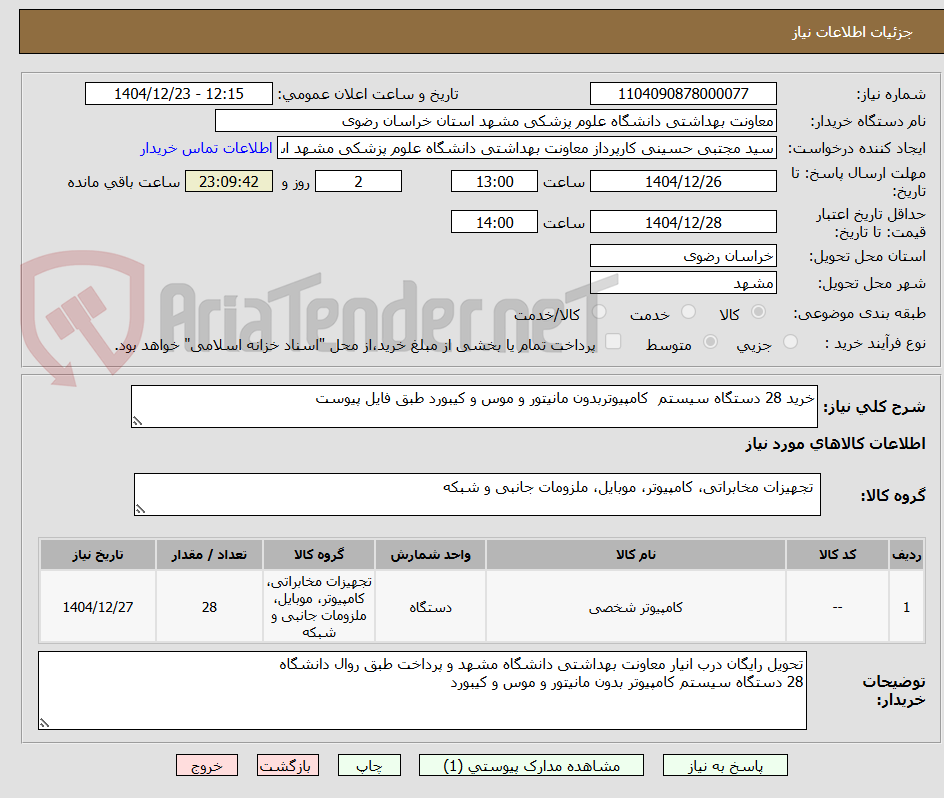Select the متوسط purchase type radio
The height and width of the screenshot is (798, 944).
(710, 342)
